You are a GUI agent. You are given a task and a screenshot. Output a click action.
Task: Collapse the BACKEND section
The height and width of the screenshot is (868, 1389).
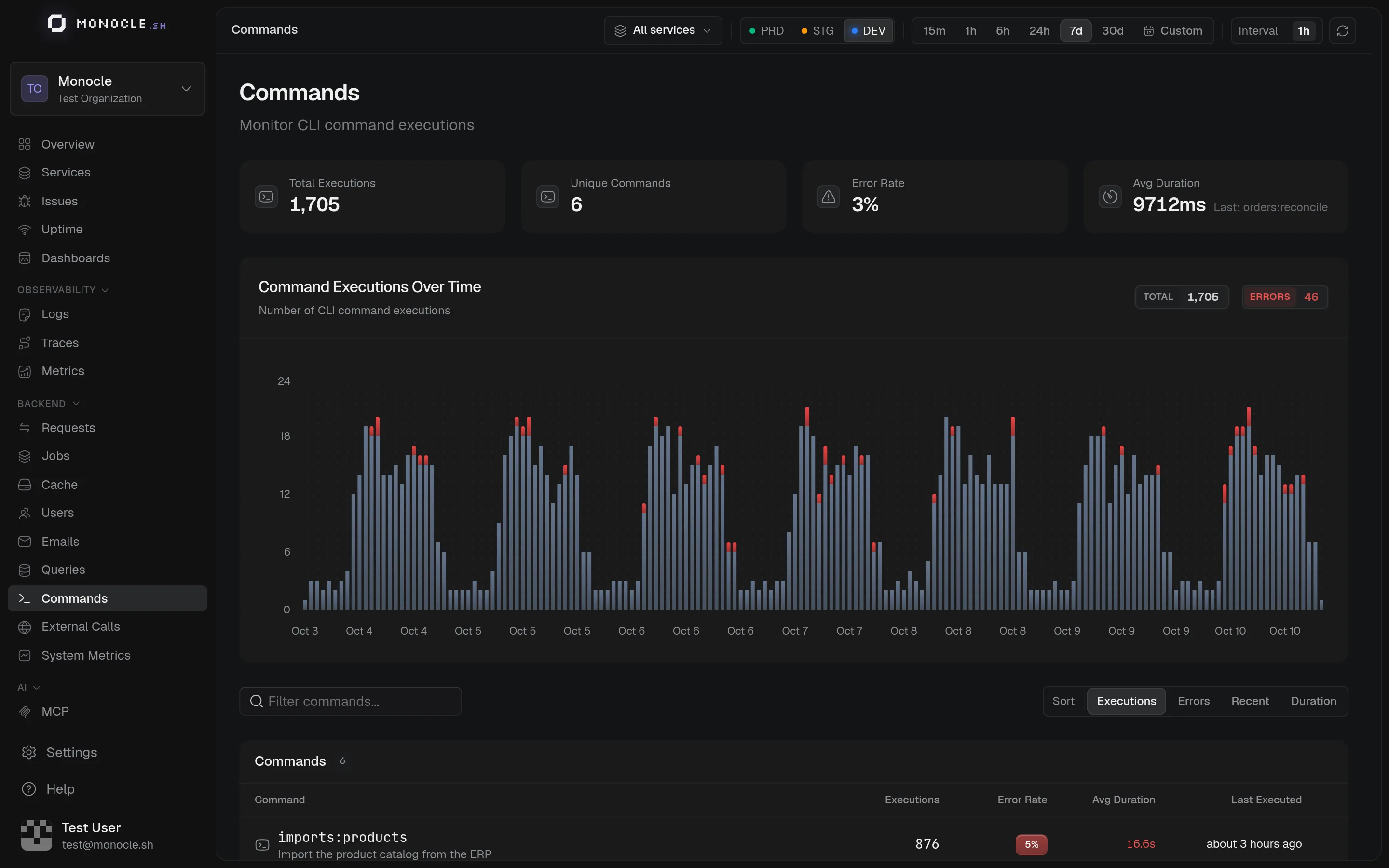coord(48,404)
